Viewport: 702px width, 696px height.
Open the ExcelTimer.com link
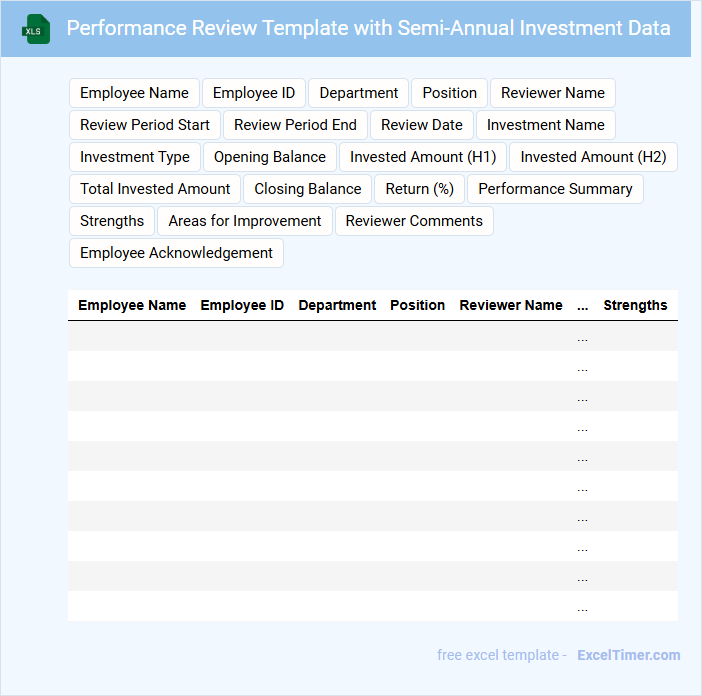pyautogui.click(x=628, y=655)
